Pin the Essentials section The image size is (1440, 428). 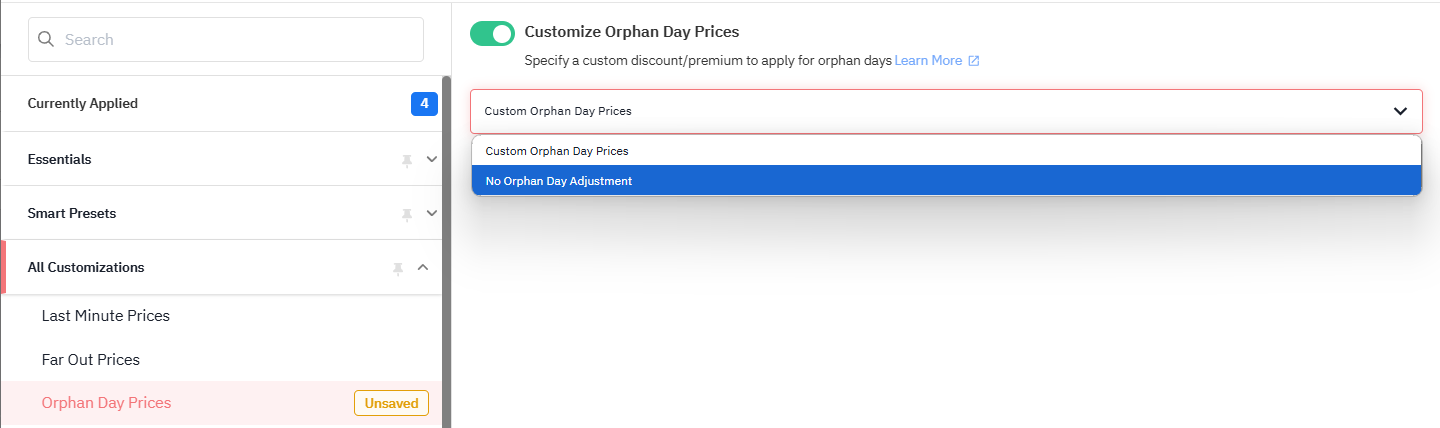point(407,160)
